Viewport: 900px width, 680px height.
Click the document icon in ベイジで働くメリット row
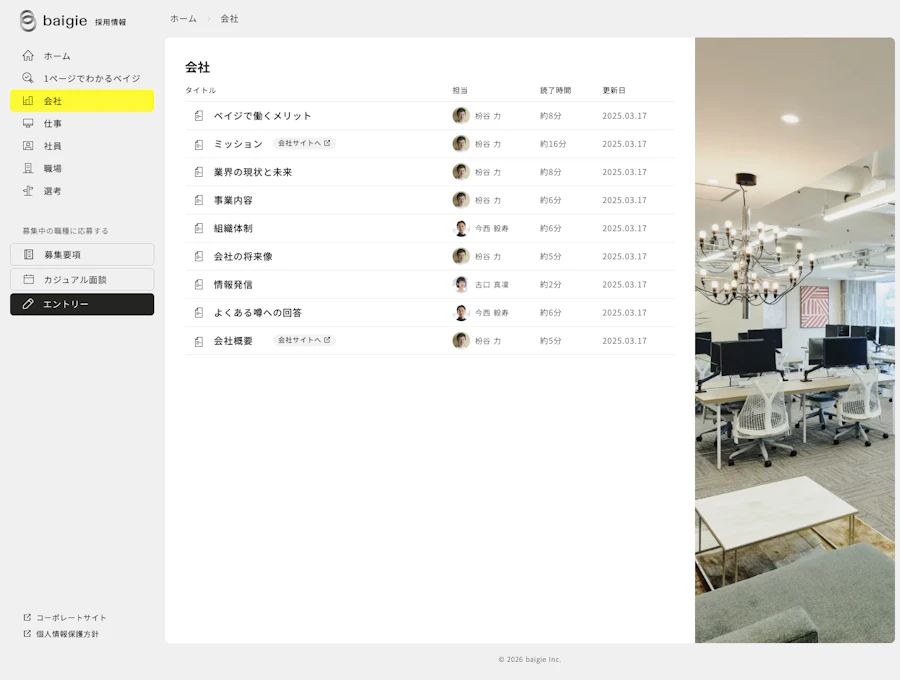point(199,116)
